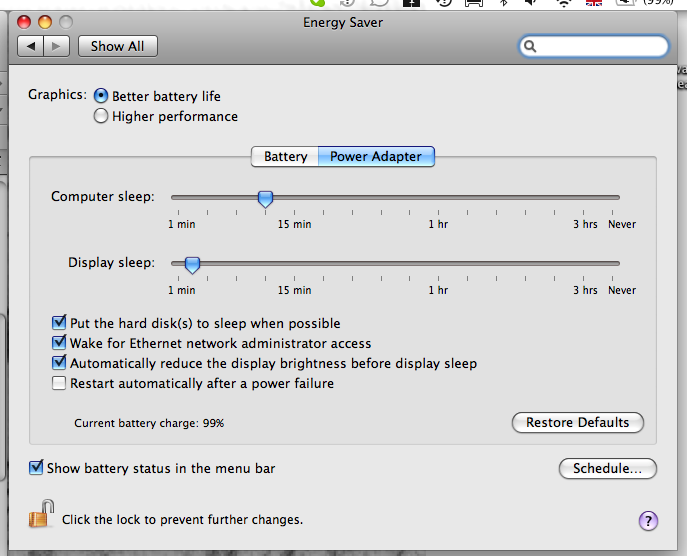
Task: Uncheck Put the hard disk(s) to sleep
Action: 59,322
